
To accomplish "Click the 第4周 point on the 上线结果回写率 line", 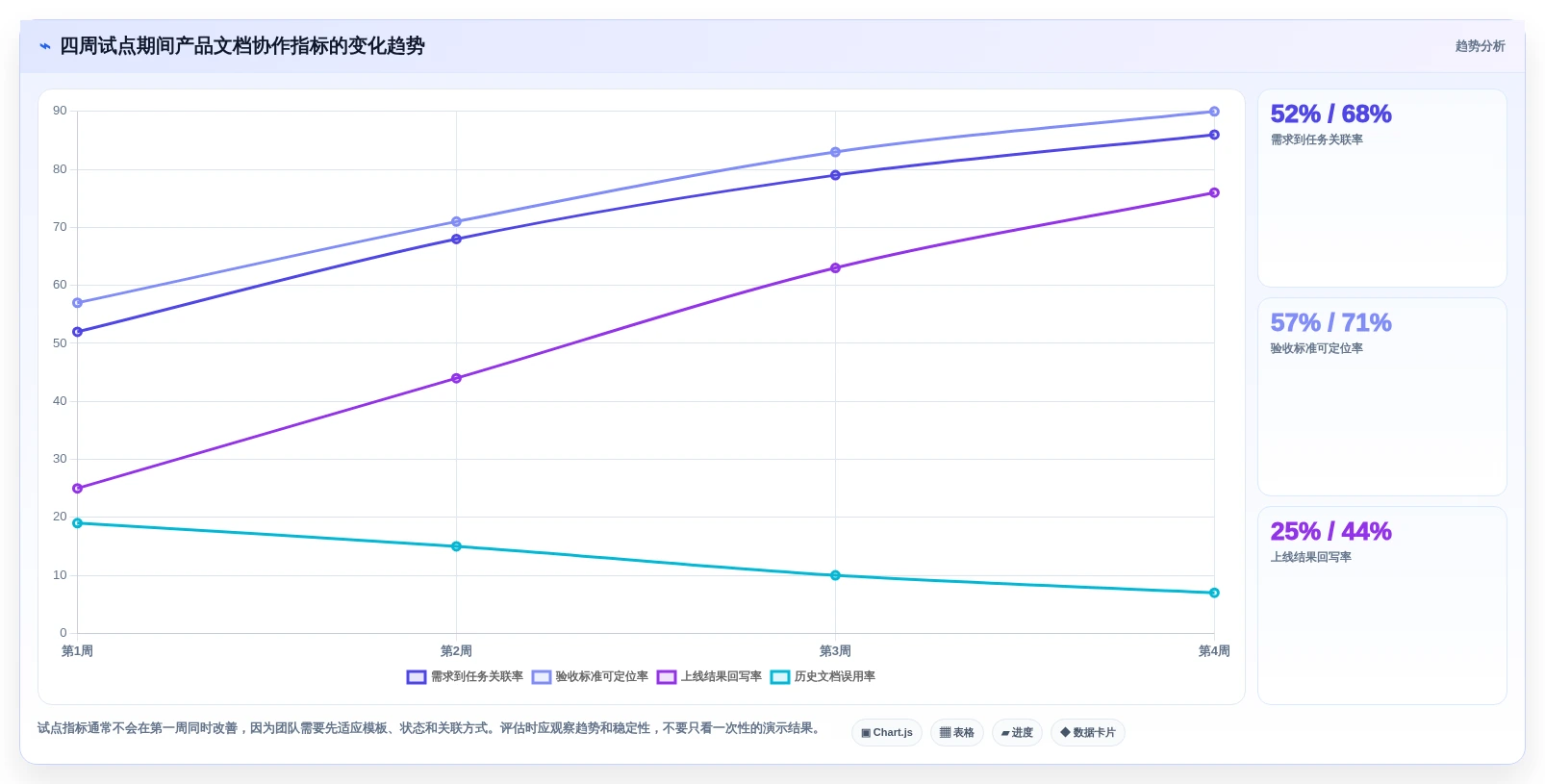I will 1214,192.
